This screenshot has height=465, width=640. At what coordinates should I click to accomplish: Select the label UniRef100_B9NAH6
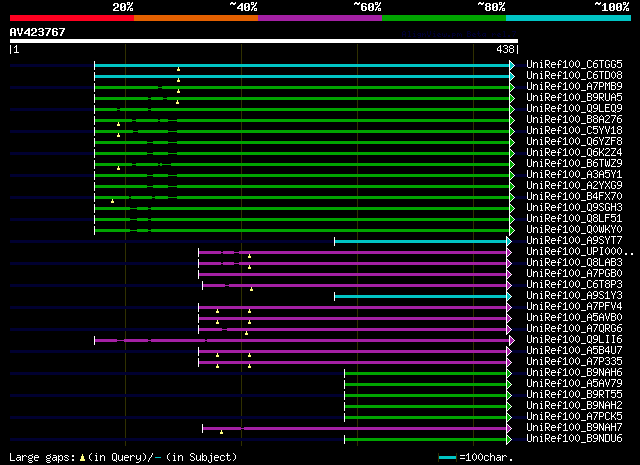(574, 373)
